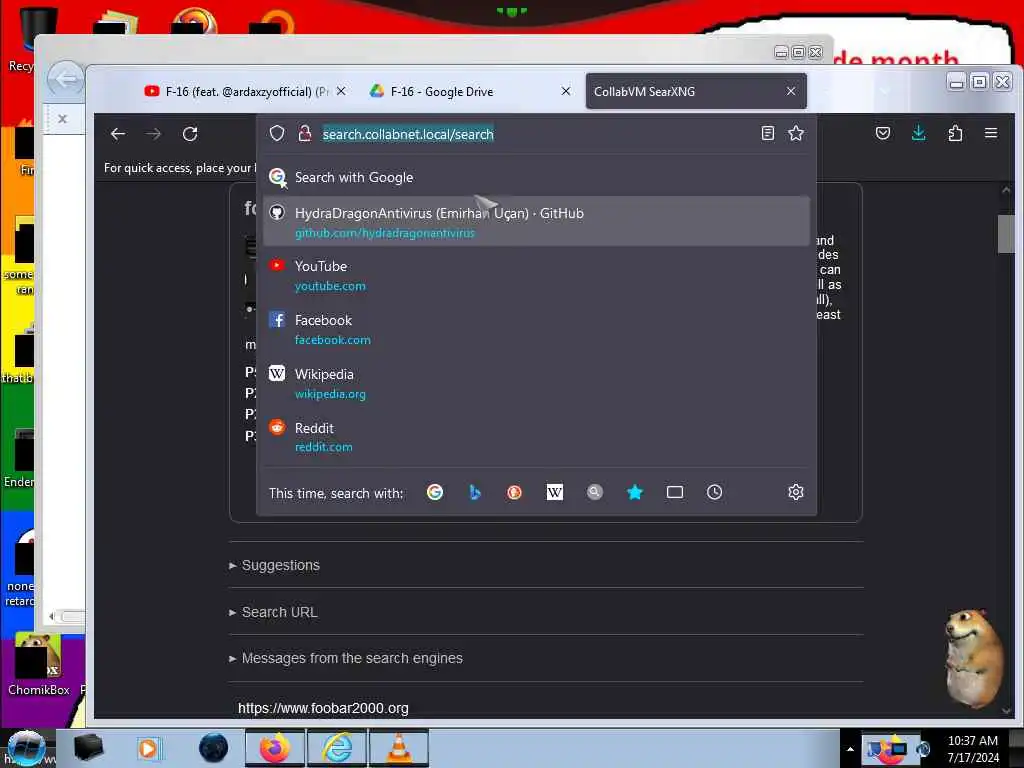Open Windows Media Player taskbar icon
The image size is (1024, 768).
click(149, 748)
